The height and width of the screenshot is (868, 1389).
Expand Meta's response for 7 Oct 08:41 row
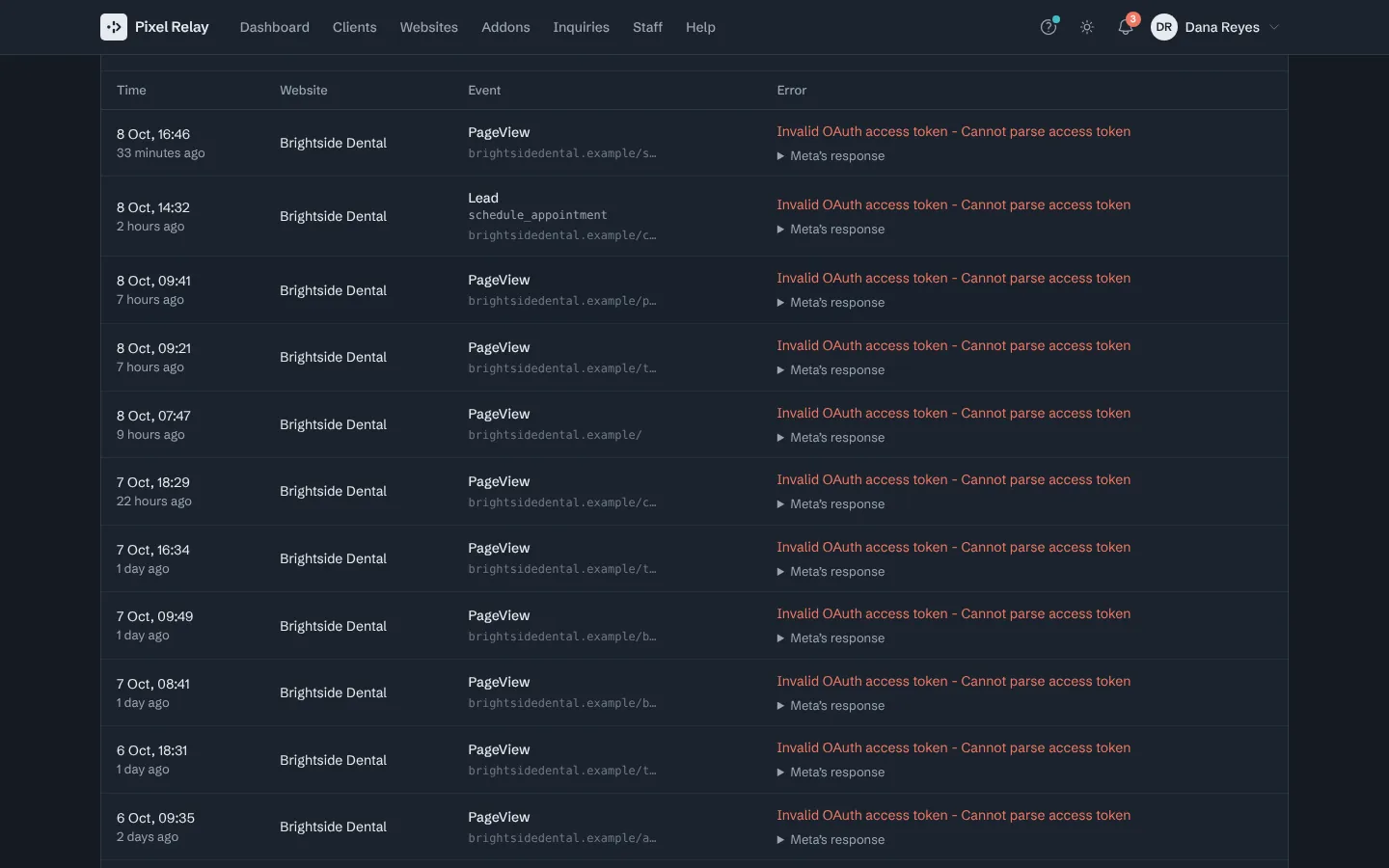click(831, 706)
